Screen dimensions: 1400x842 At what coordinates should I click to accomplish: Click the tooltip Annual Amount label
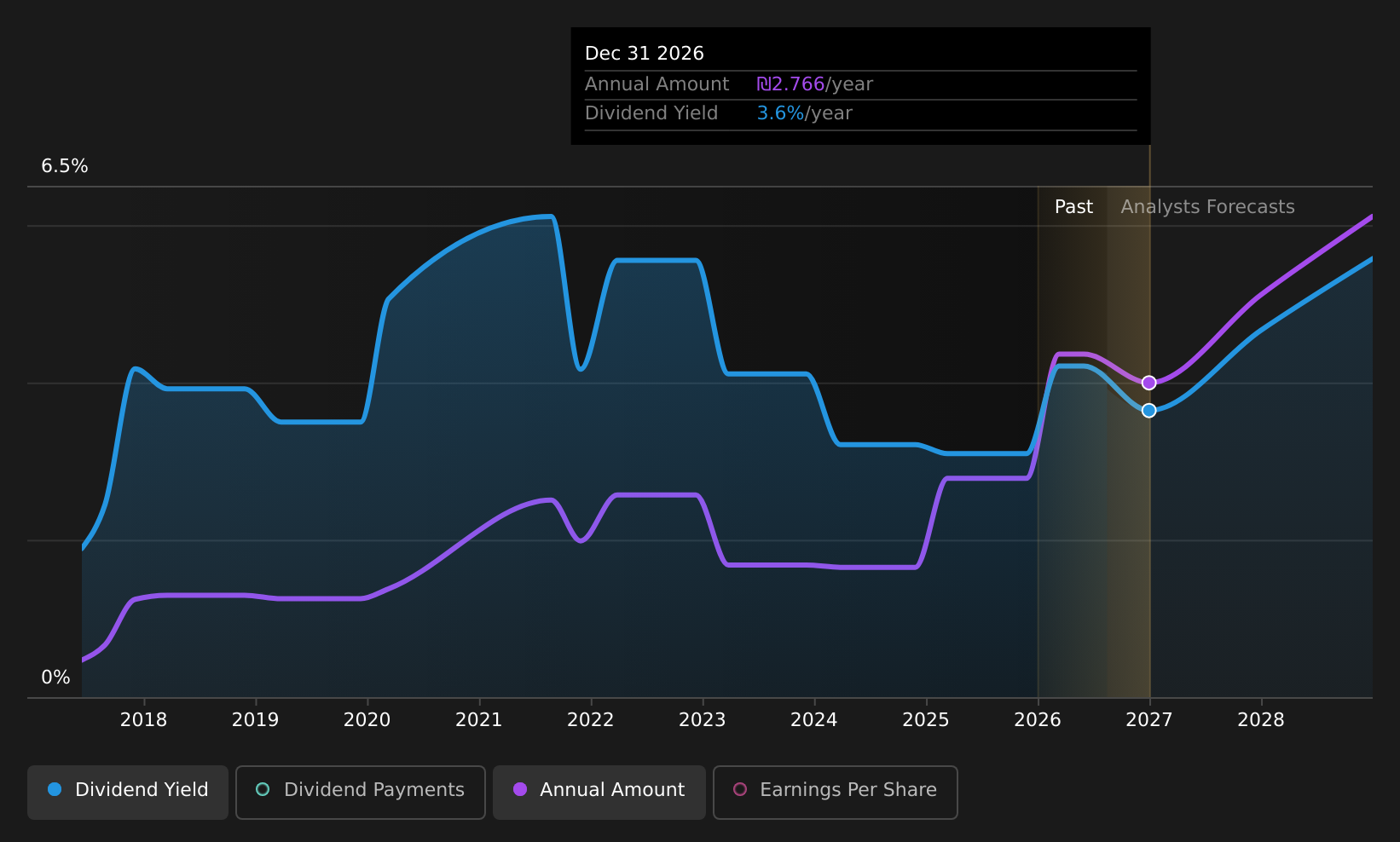pyautogui.click(x=657, y=84)
